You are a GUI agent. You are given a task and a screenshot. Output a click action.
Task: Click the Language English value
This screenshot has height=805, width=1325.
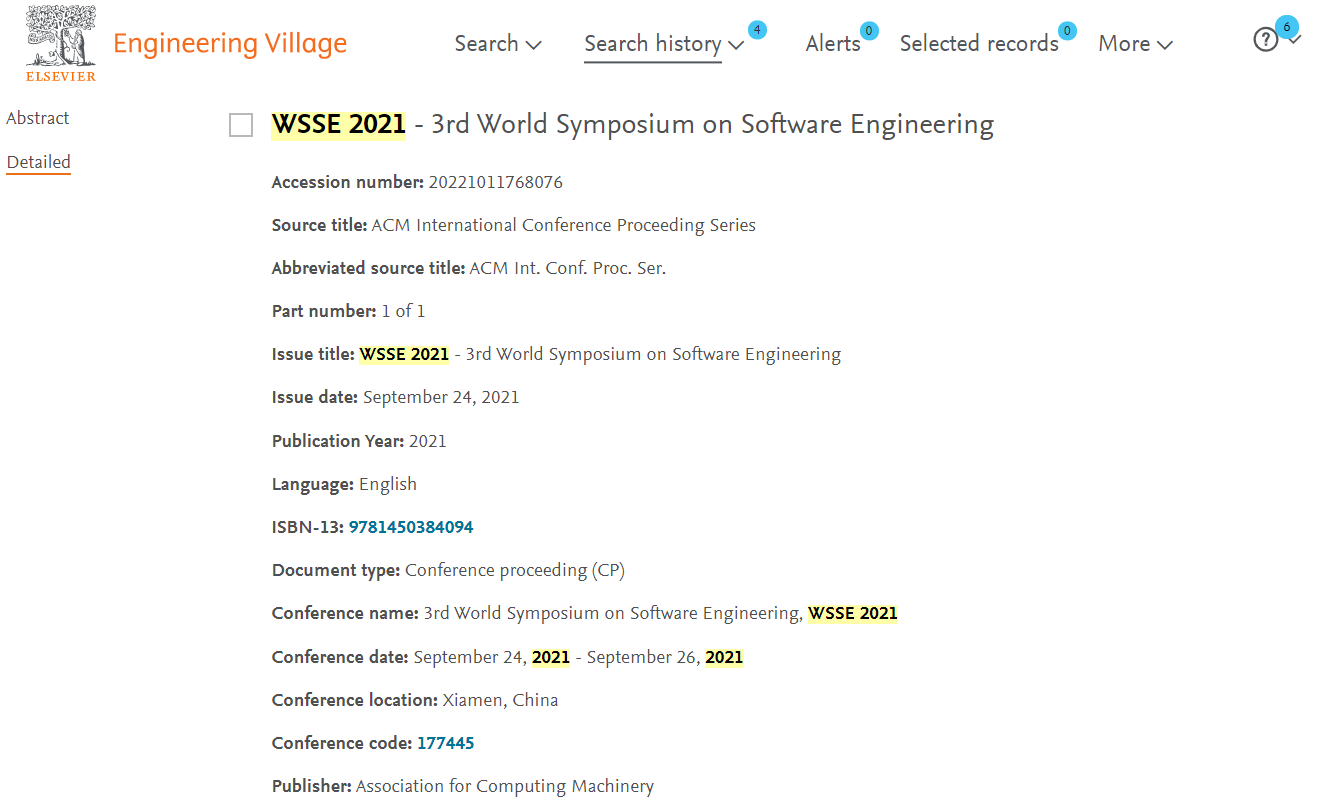[x=388, y=484]
